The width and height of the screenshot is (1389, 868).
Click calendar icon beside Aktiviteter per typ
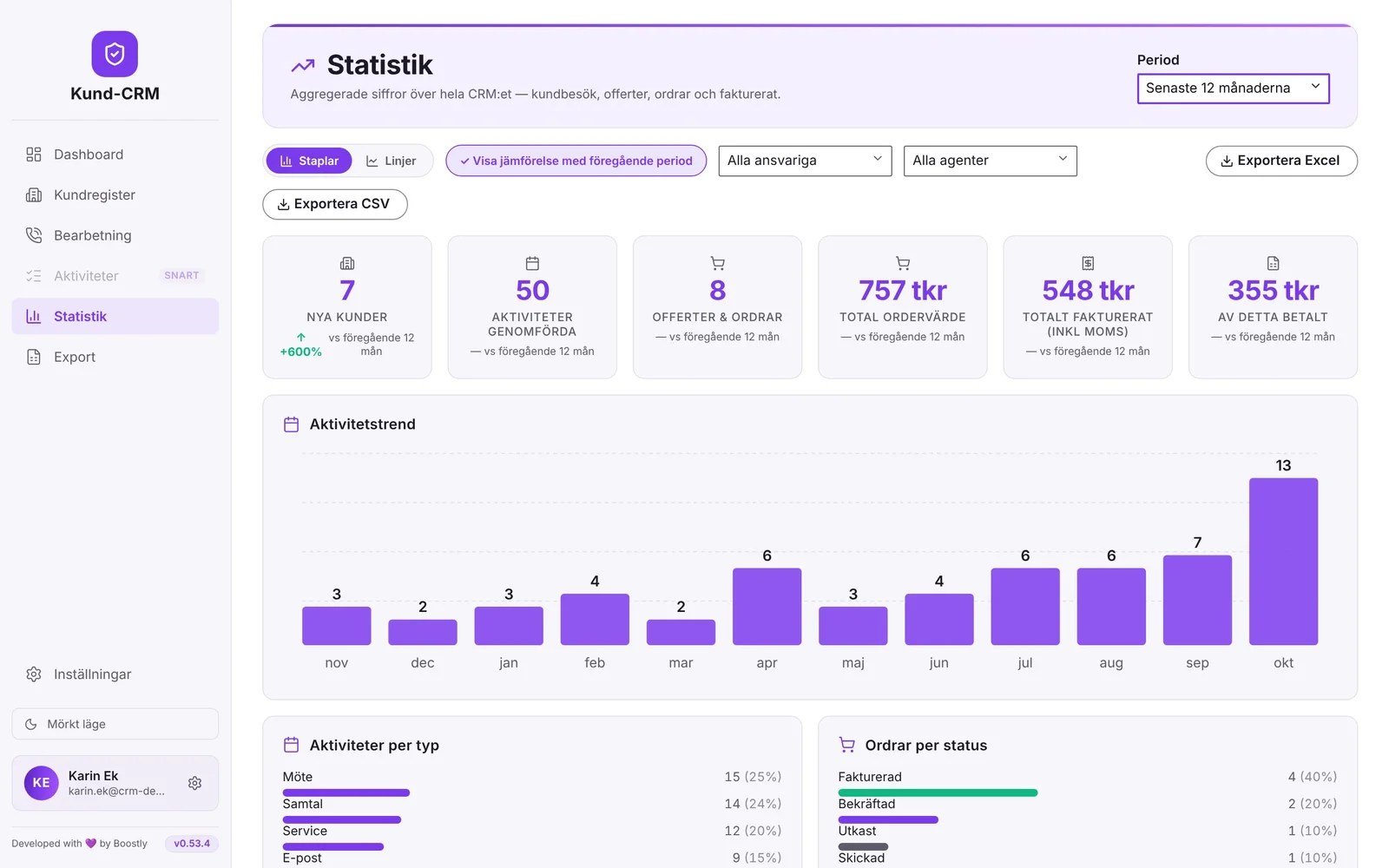[292, 745]
